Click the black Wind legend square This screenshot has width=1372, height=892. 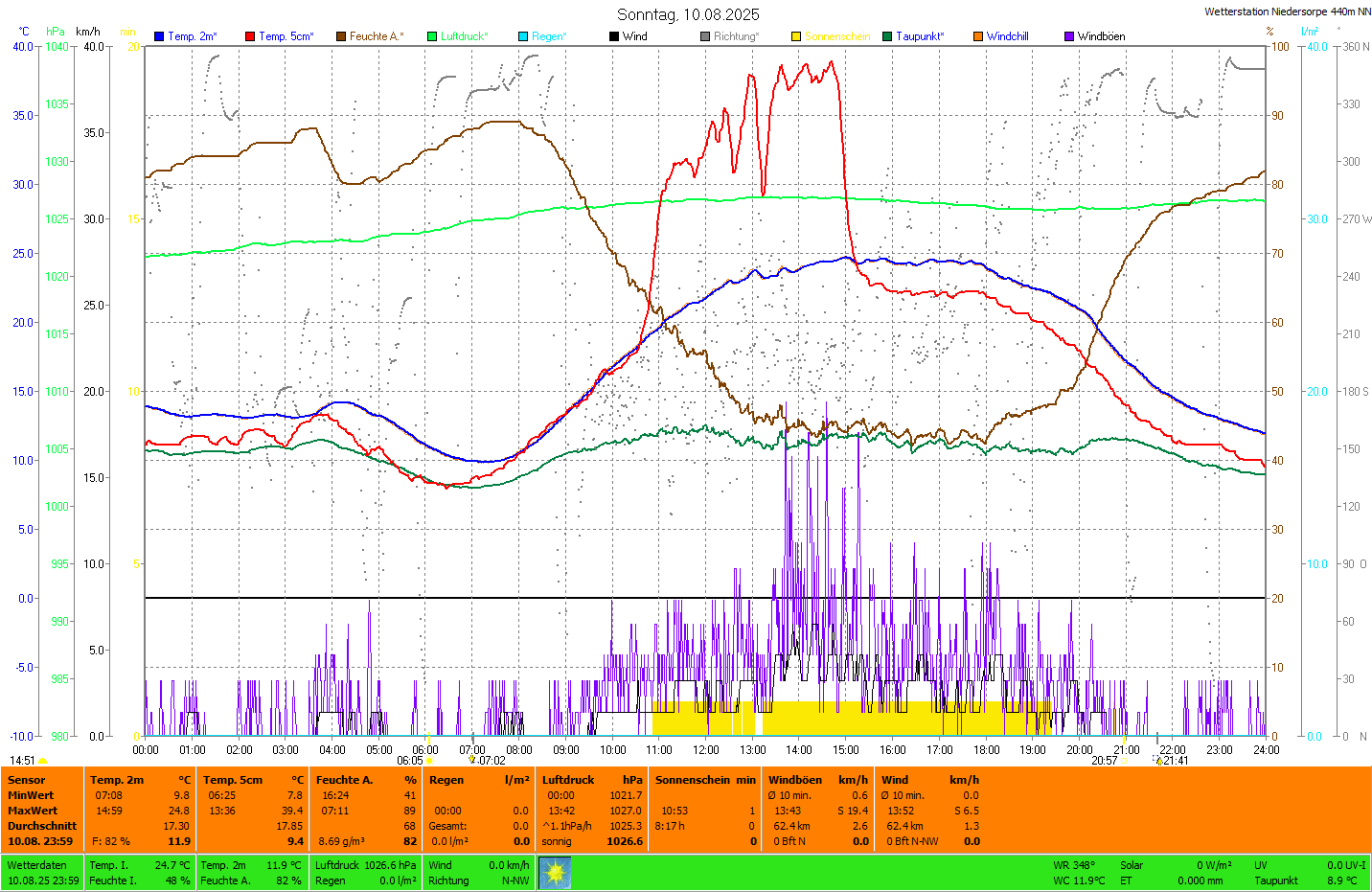614,36
